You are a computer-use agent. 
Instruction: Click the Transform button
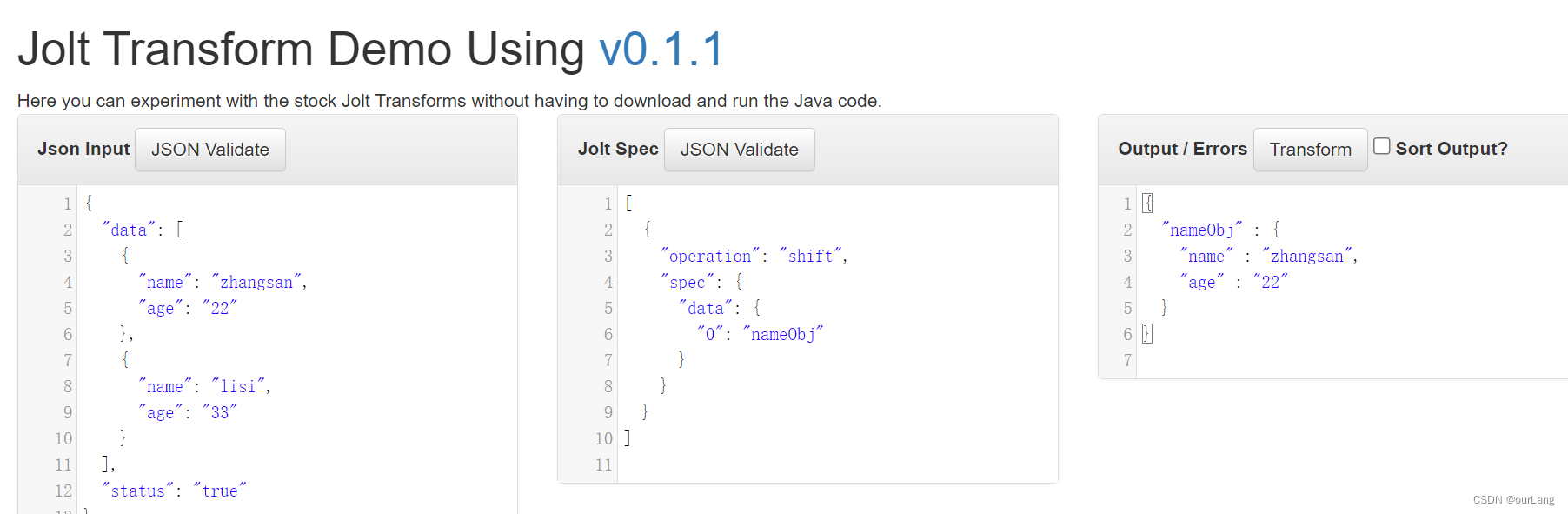coord(1310,150)
